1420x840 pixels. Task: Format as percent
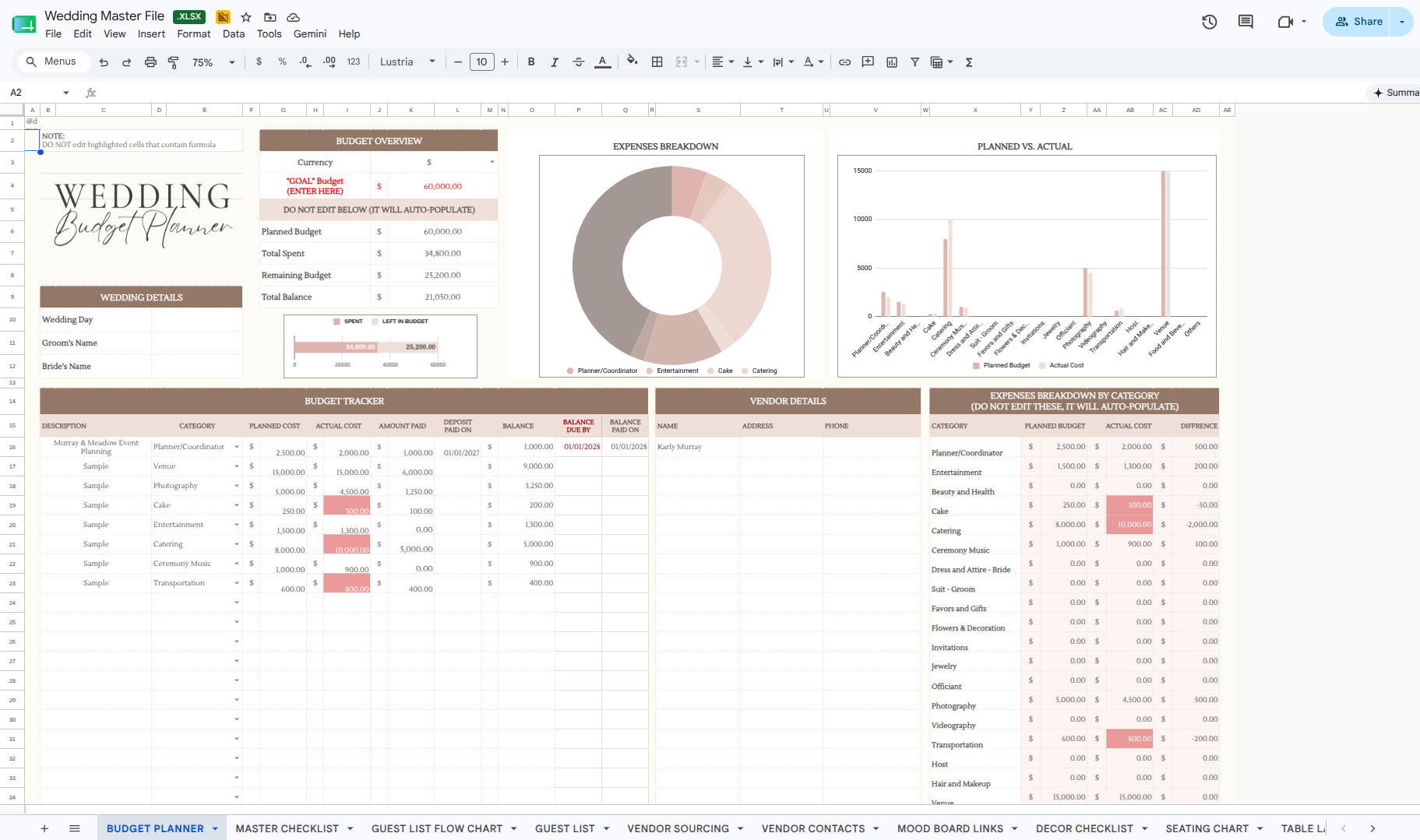(282, 62)
